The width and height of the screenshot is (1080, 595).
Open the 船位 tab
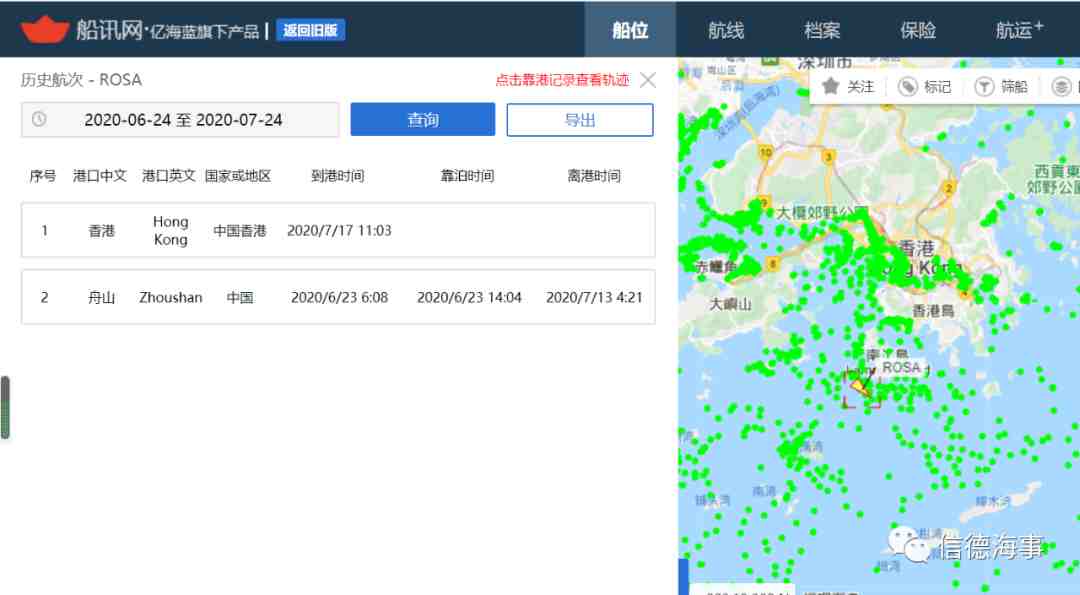[630, 30]
